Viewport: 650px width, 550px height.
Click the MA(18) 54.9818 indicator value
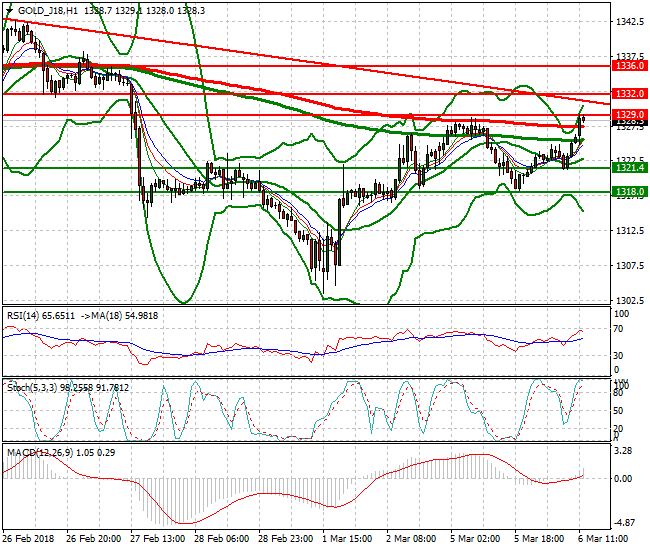124,316
